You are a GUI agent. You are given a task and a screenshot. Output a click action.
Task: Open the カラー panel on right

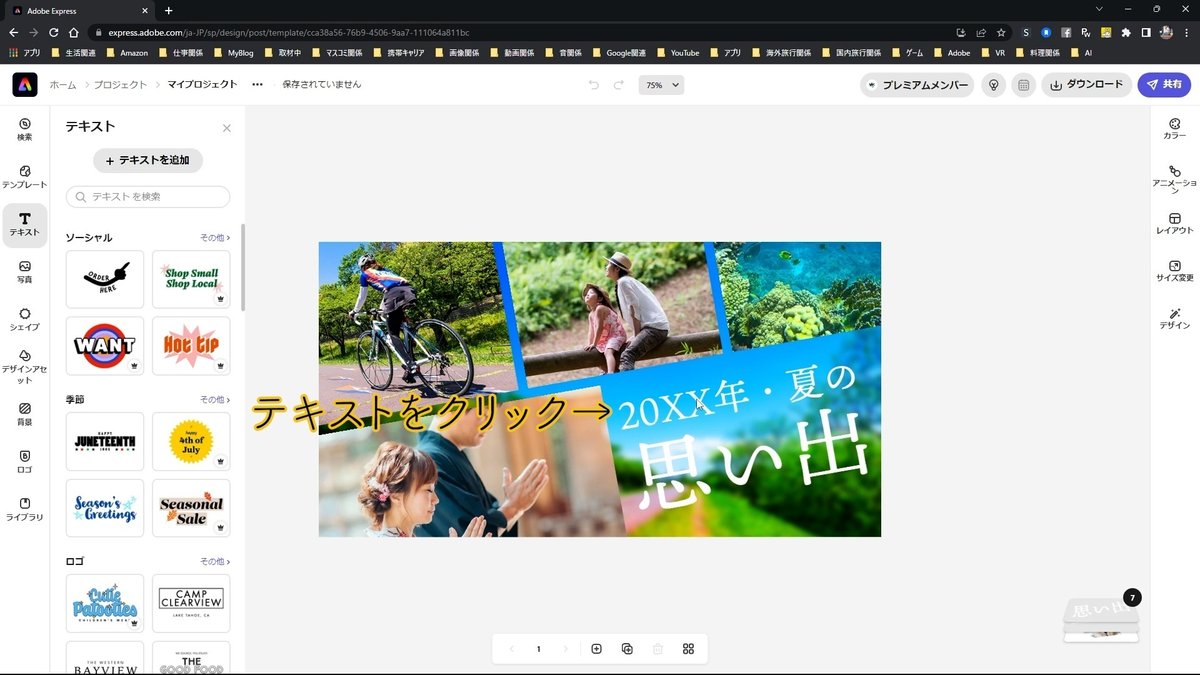tap(1175, 129)
